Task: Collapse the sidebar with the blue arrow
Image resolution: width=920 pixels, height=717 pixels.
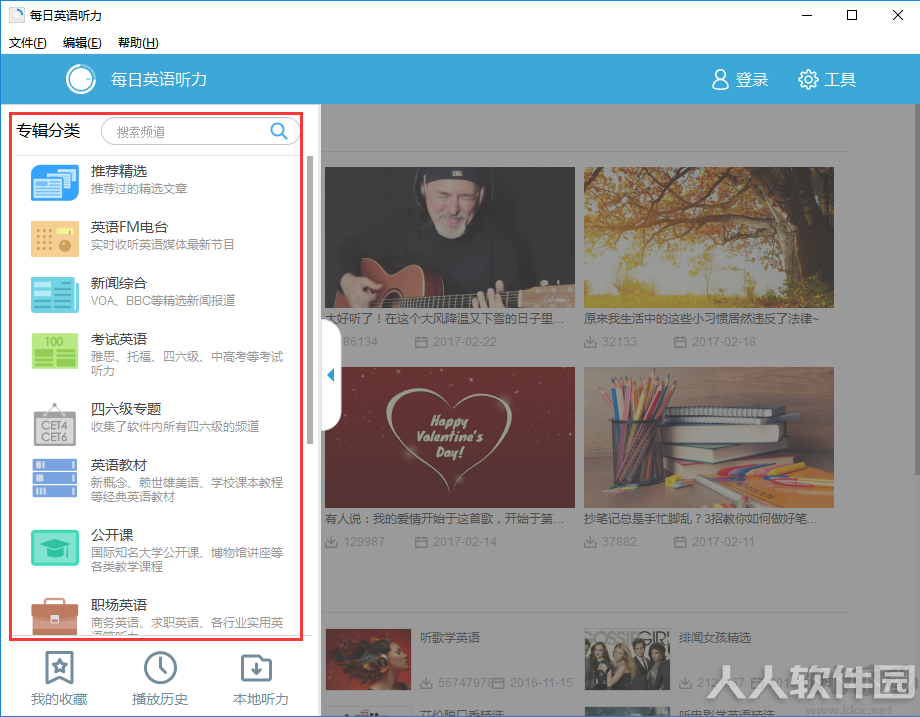Action: click(331, 375)
